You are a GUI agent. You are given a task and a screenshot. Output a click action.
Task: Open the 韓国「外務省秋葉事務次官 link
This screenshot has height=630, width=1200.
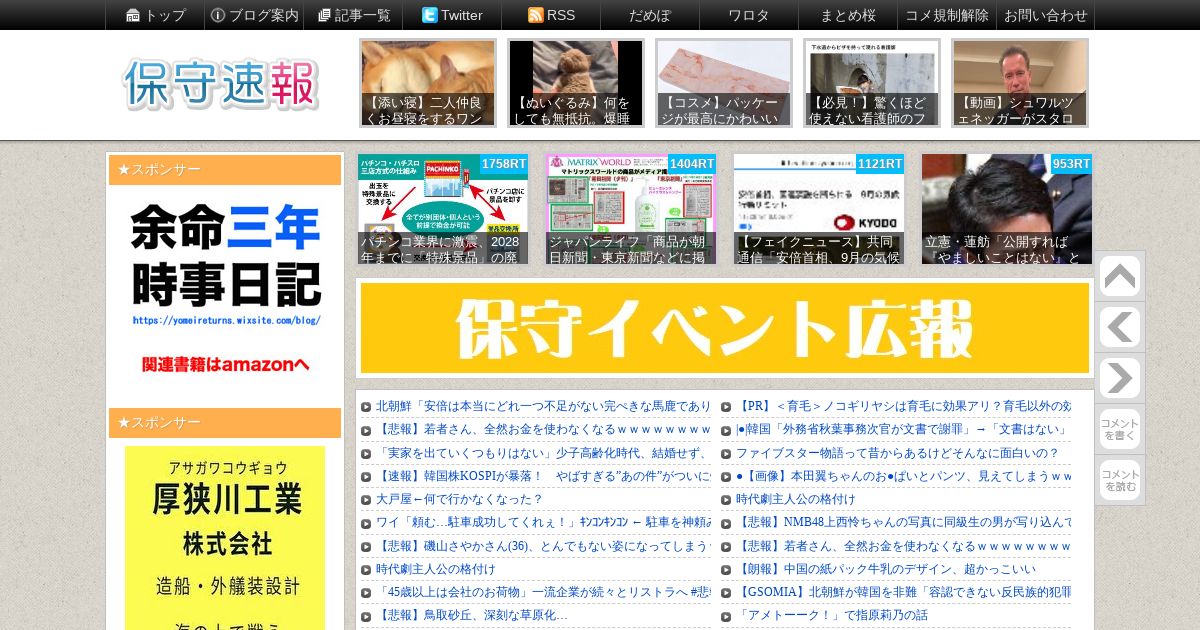pyautogui.click(x=904, y=429)
